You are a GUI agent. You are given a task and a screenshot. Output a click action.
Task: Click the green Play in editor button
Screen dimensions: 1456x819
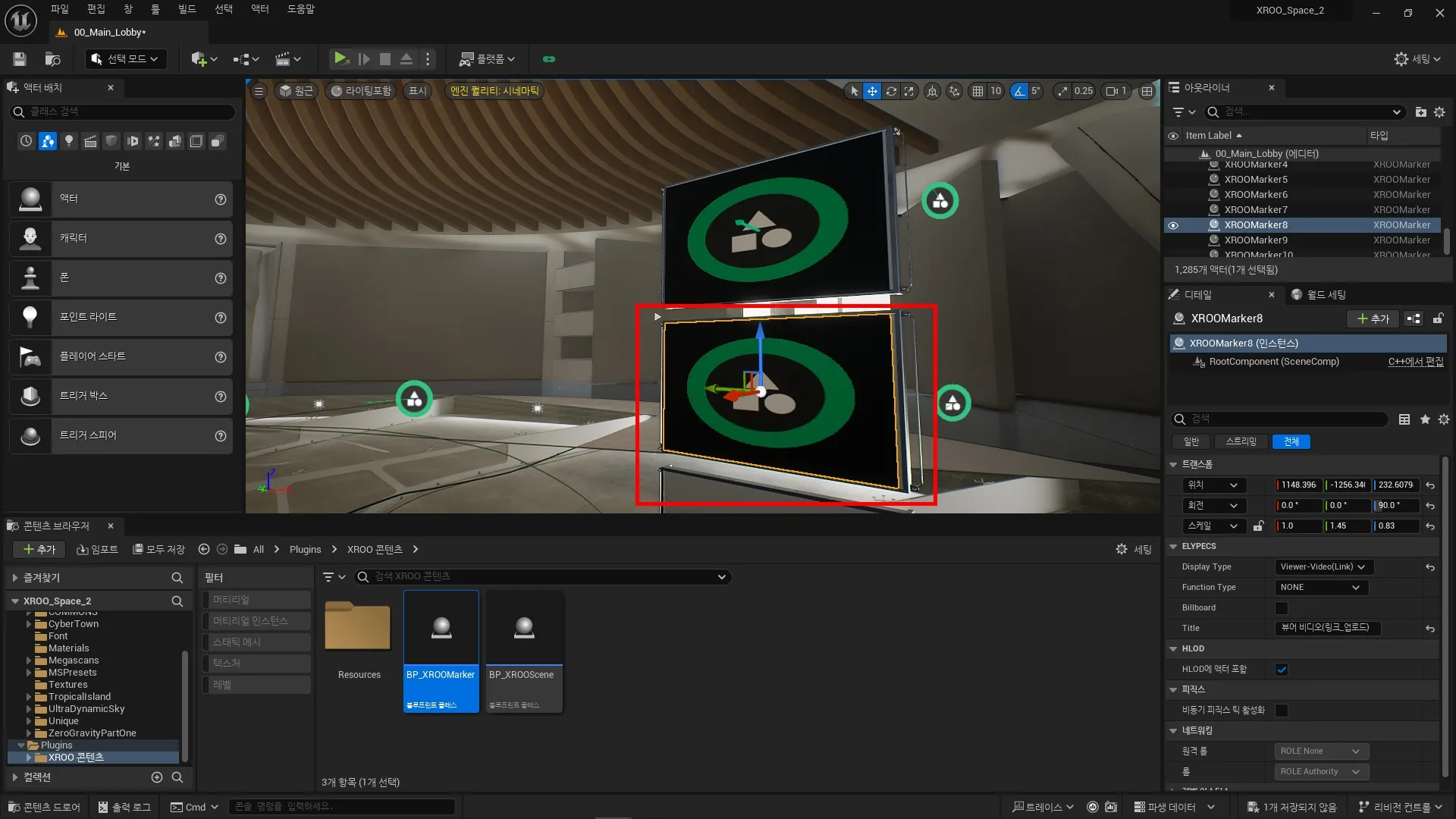[340, 58]
